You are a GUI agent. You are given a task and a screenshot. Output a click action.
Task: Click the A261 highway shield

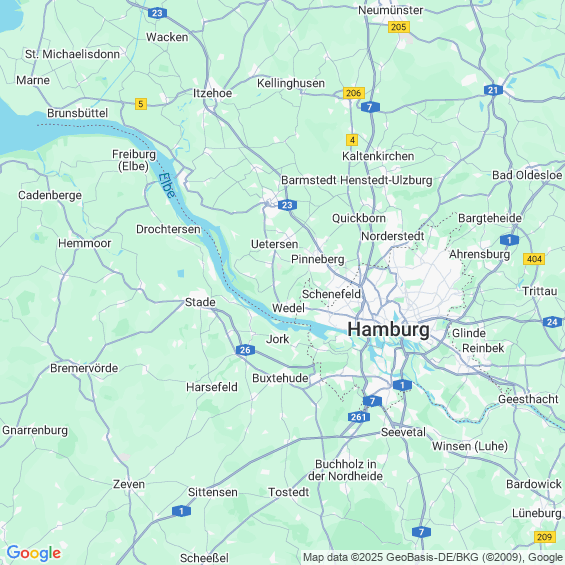click(x=359, y=417)
